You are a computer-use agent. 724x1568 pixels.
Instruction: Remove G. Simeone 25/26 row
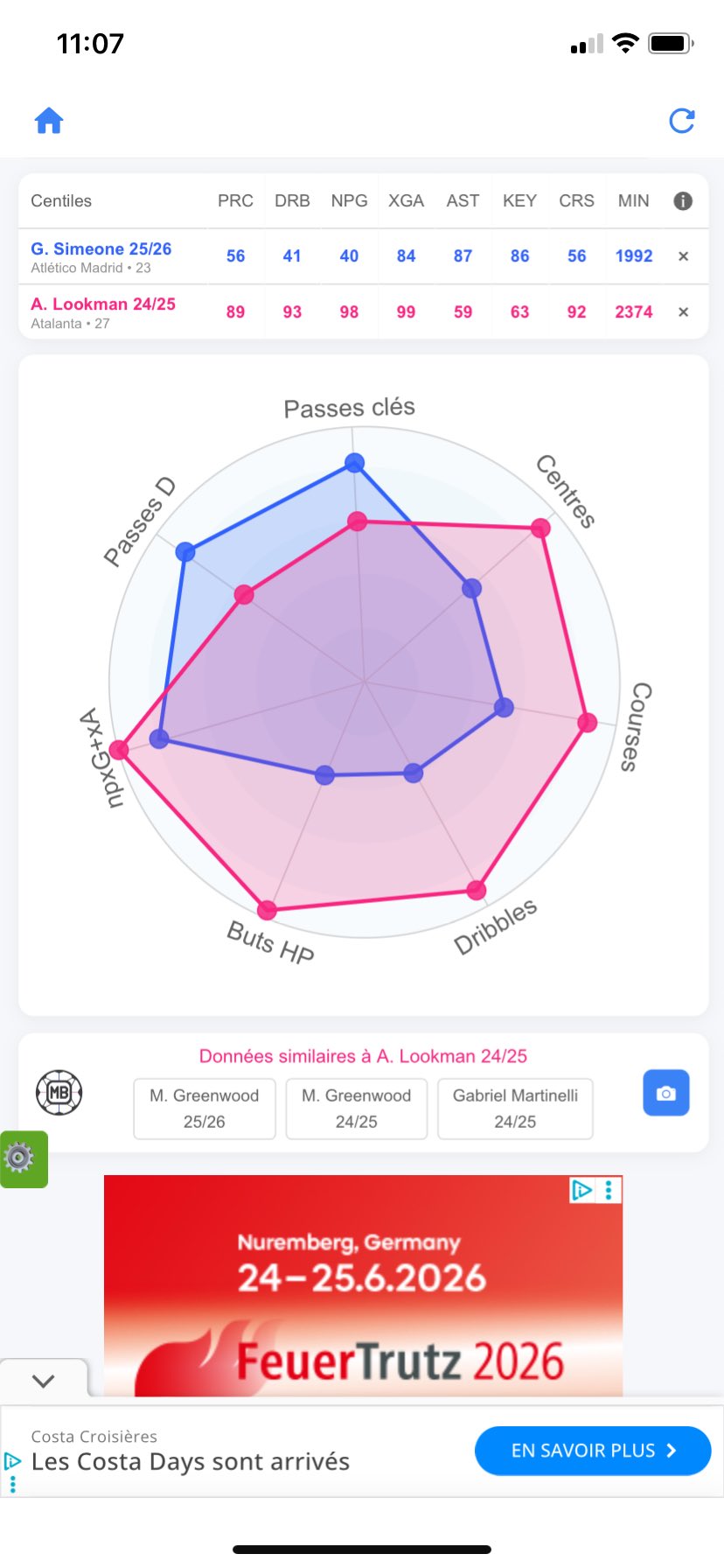tap(684, 256)
